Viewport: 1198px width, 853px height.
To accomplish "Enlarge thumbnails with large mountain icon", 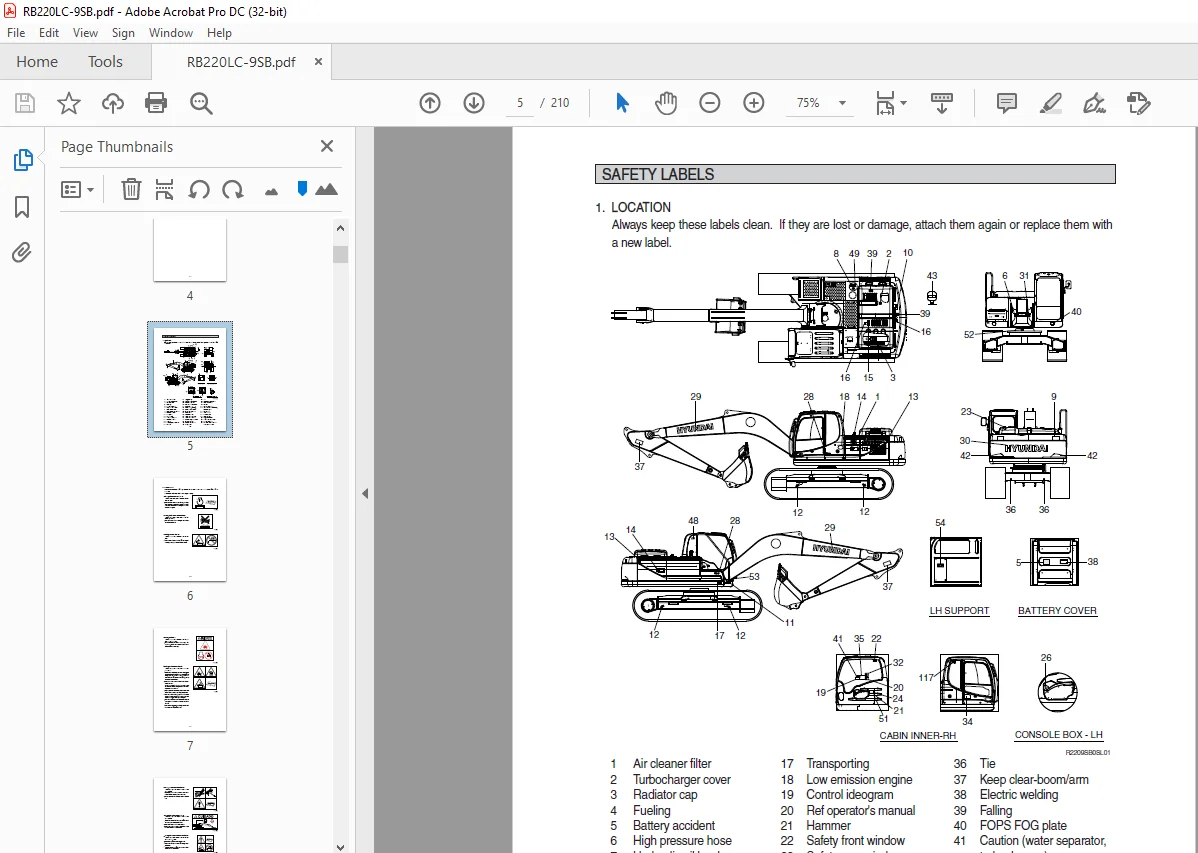I will click(326, 189).
